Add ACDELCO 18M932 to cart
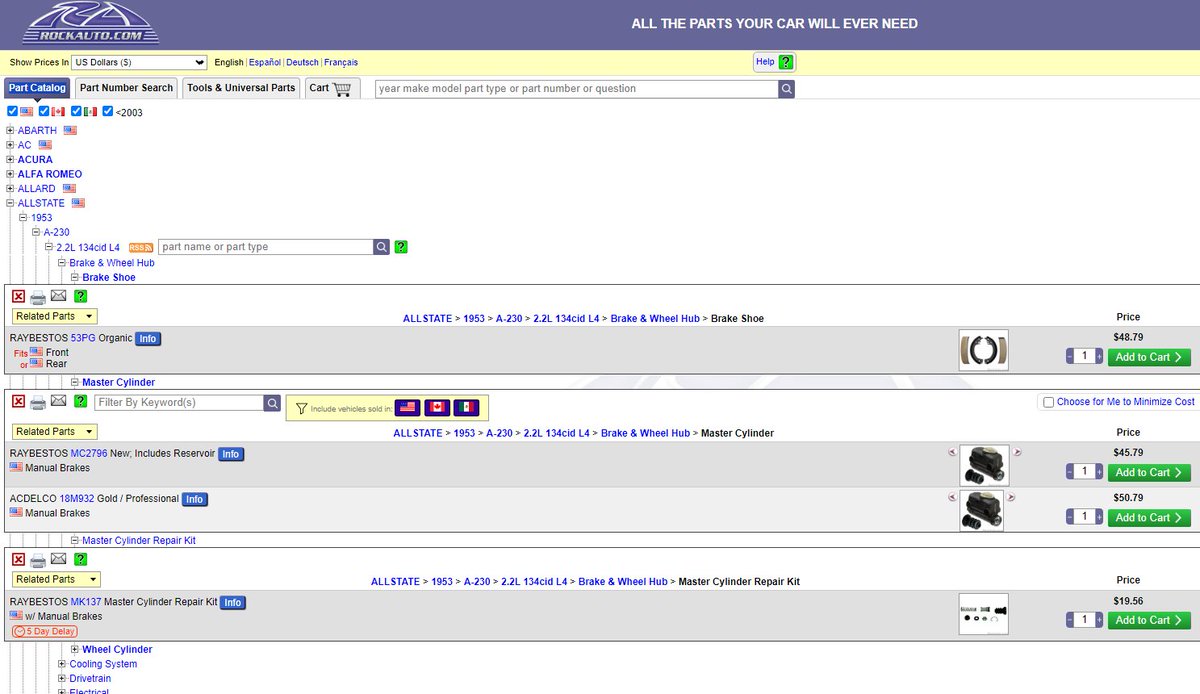The height and width of the screenshot is (694, 1200). click(x=1149, y=517)
